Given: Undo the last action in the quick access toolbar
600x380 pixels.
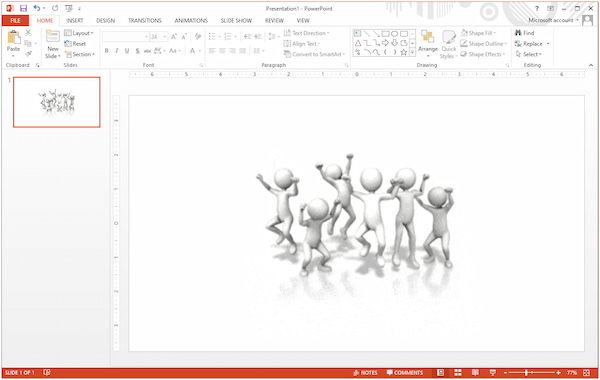Looking at the screenshot, I should tap(37, 8).
